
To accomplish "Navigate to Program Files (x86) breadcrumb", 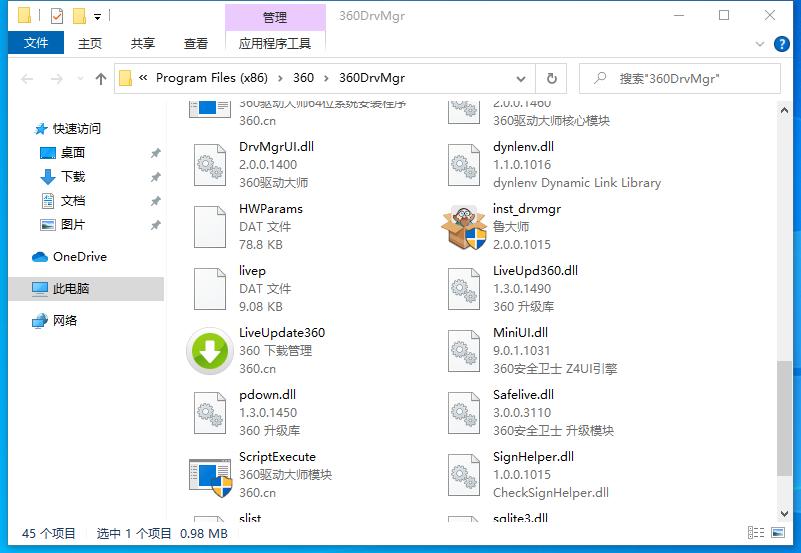I will (211, 78).
